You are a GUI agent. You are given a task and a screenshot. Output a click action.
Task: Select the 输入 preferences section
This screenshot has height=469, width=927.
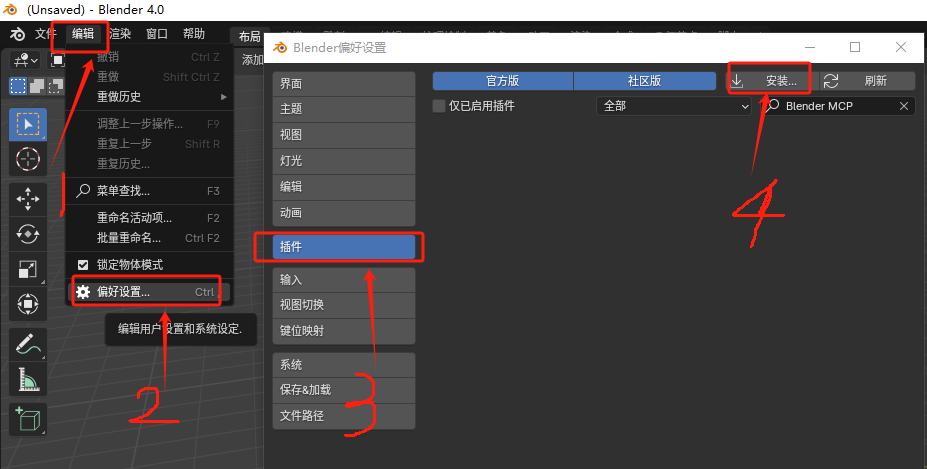point(343,280)
